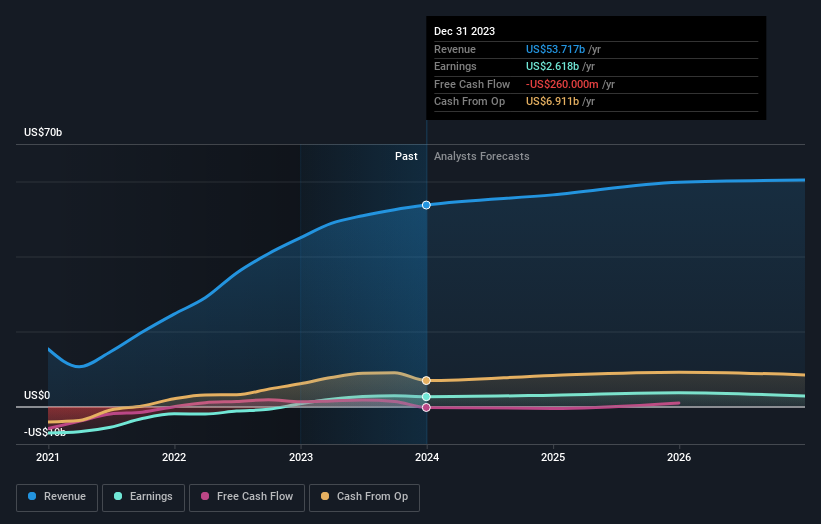Click the 'Analysts Forecasts' label
The image size is (821, 524).
tap(482, 157)
